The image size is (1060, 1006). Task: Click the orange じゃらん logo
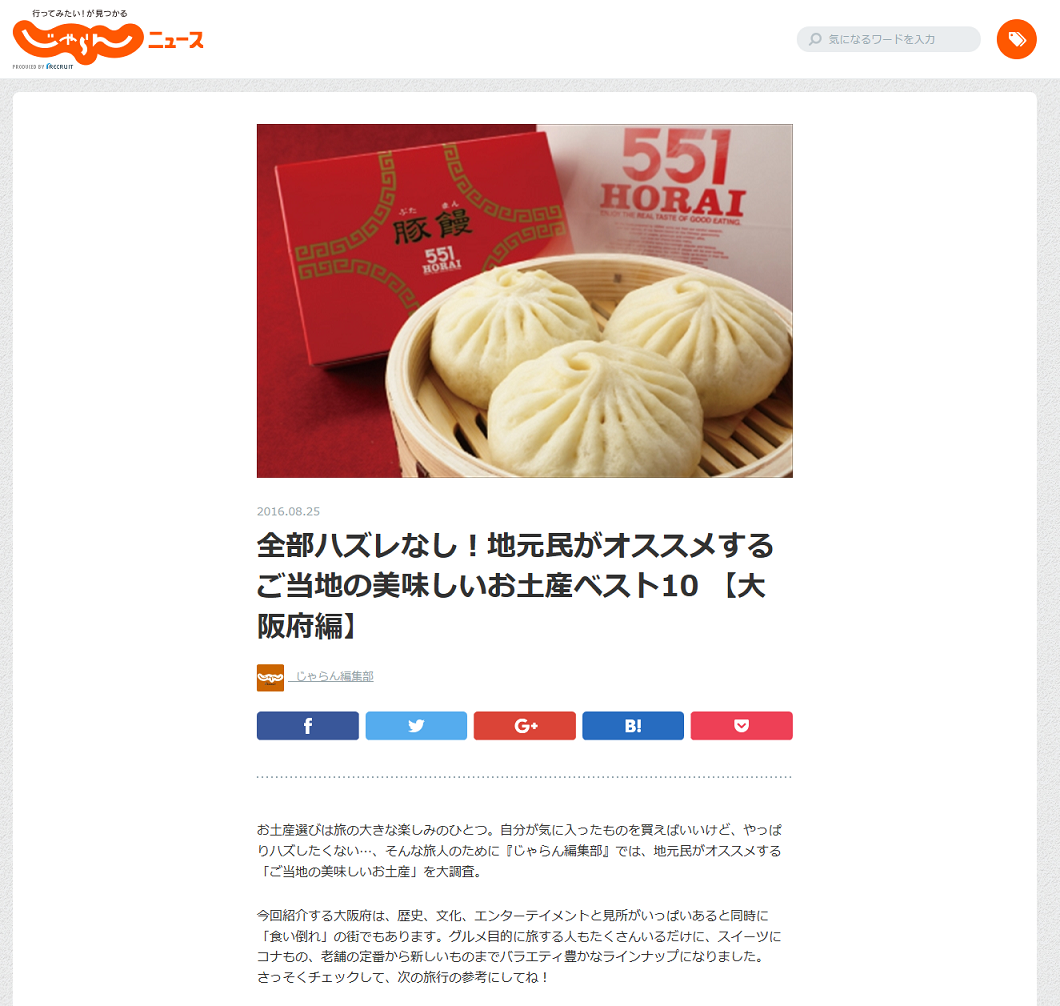pos(78,42)
